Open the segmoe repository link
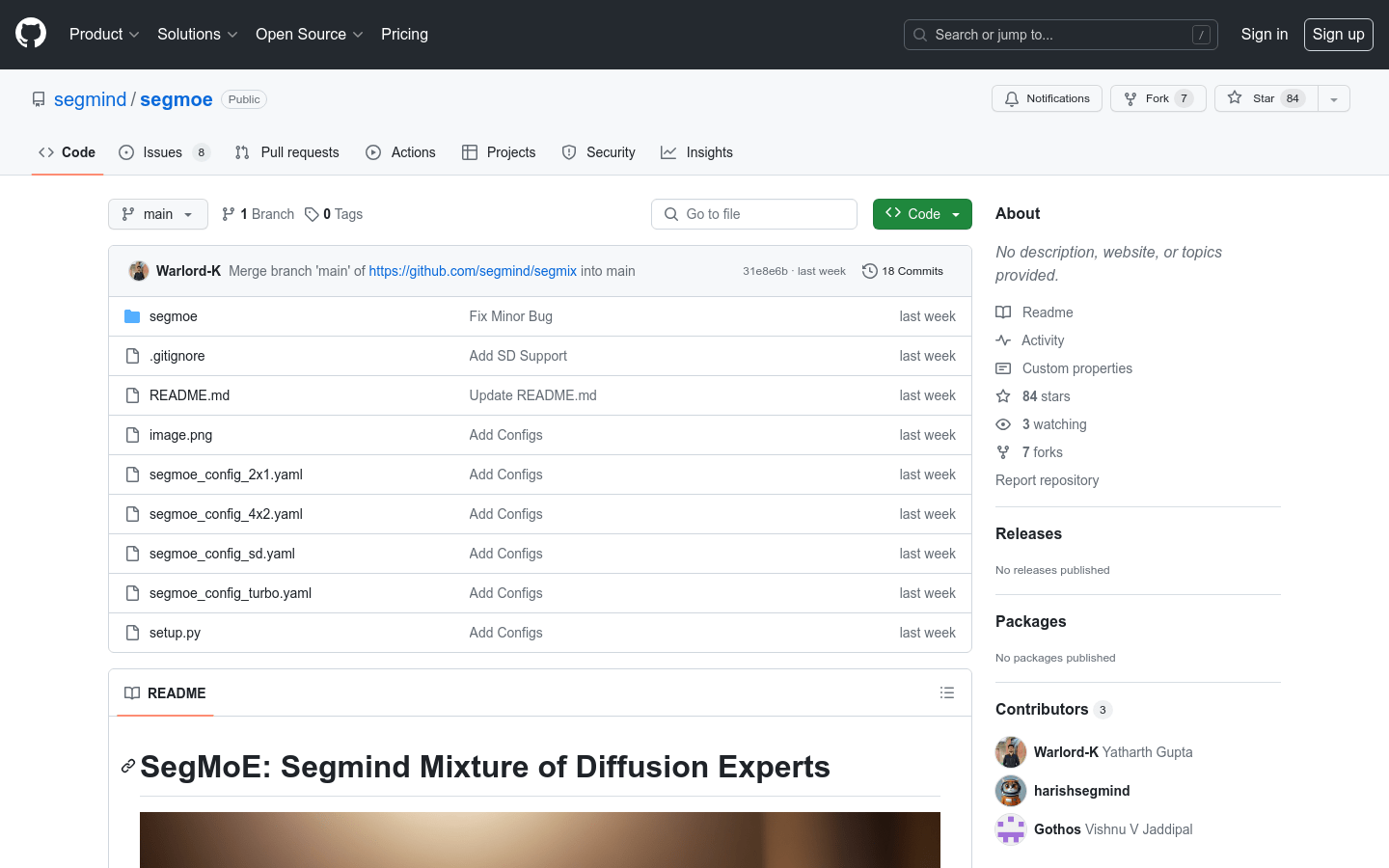 coord(177,99)
